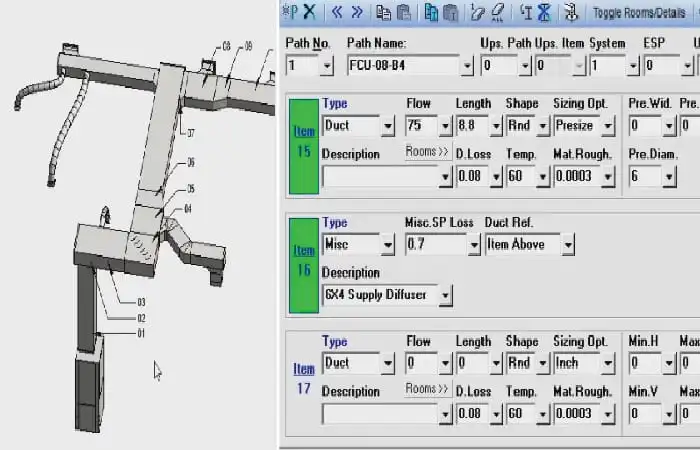Open Item 15 D.Loss dropdown
The height and width of the screenshot is (450, 700).
[496, 177]
